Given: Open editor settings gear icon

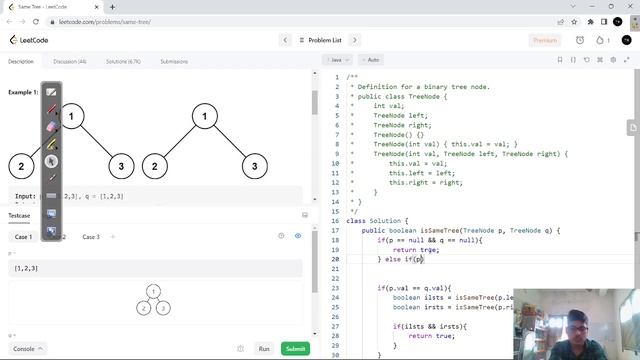Looking at the screenshot, I should click(x=613, y=60).
